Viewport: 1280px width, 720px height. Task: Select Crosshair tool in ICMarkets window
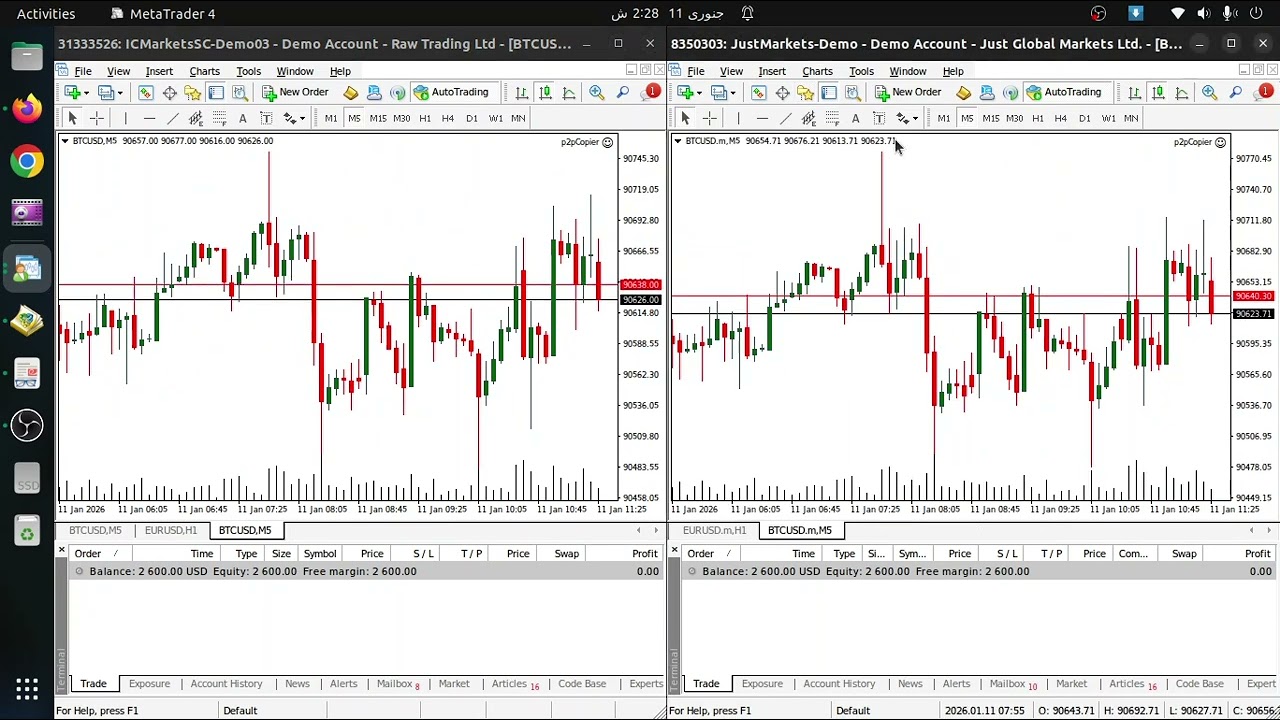[97, 118]
